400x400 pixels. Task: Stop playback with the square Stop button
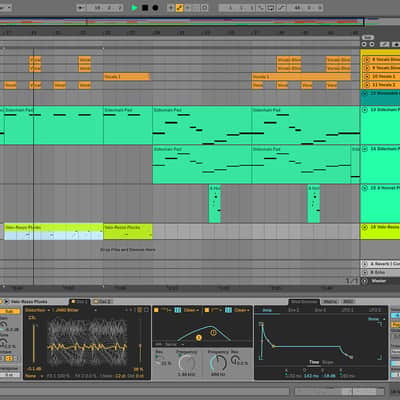(145, 8)
